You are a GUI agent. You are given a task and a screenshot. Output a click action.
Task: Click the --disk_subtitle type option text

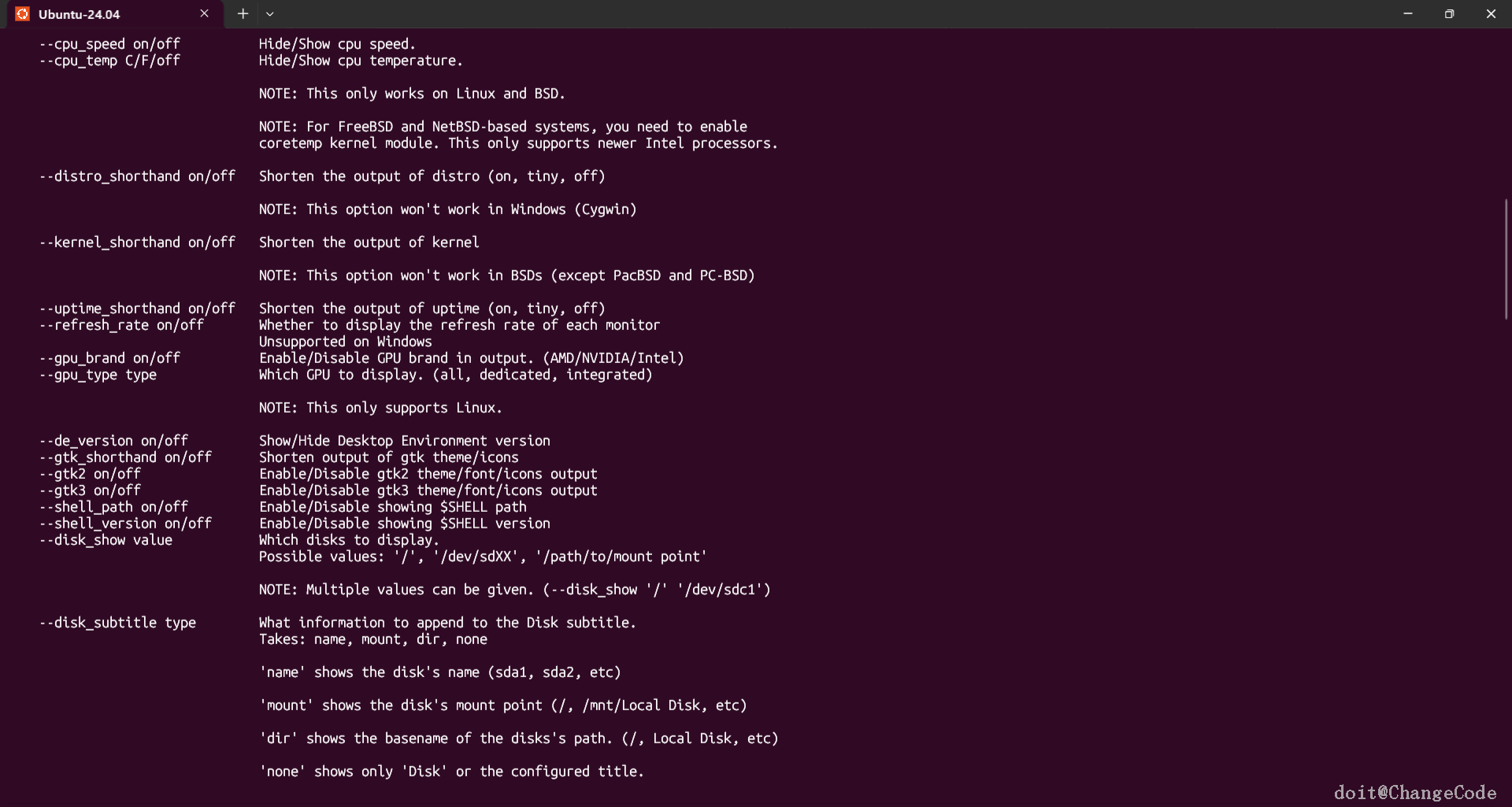tap(117, 623)
